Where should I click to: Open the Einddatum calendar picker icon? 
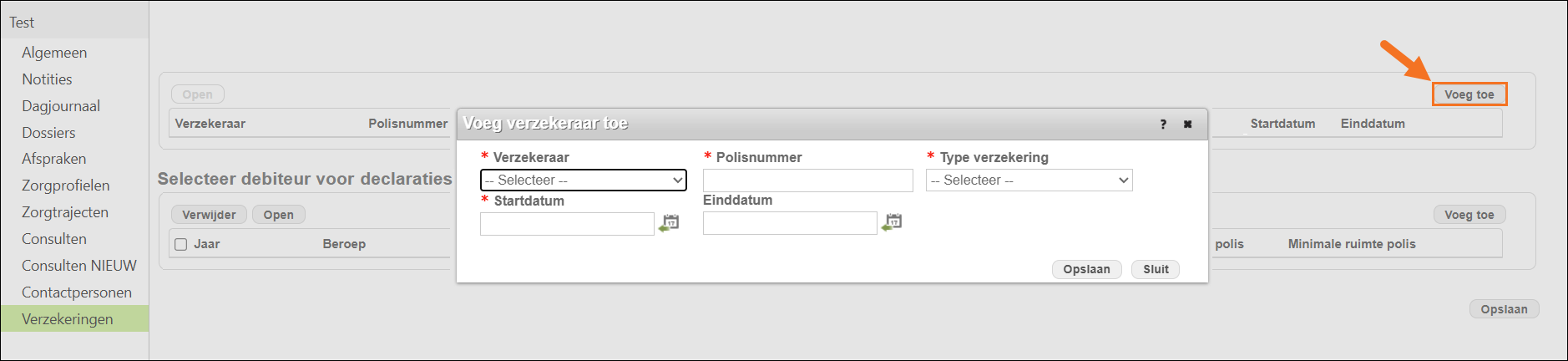tap(893, 222)
